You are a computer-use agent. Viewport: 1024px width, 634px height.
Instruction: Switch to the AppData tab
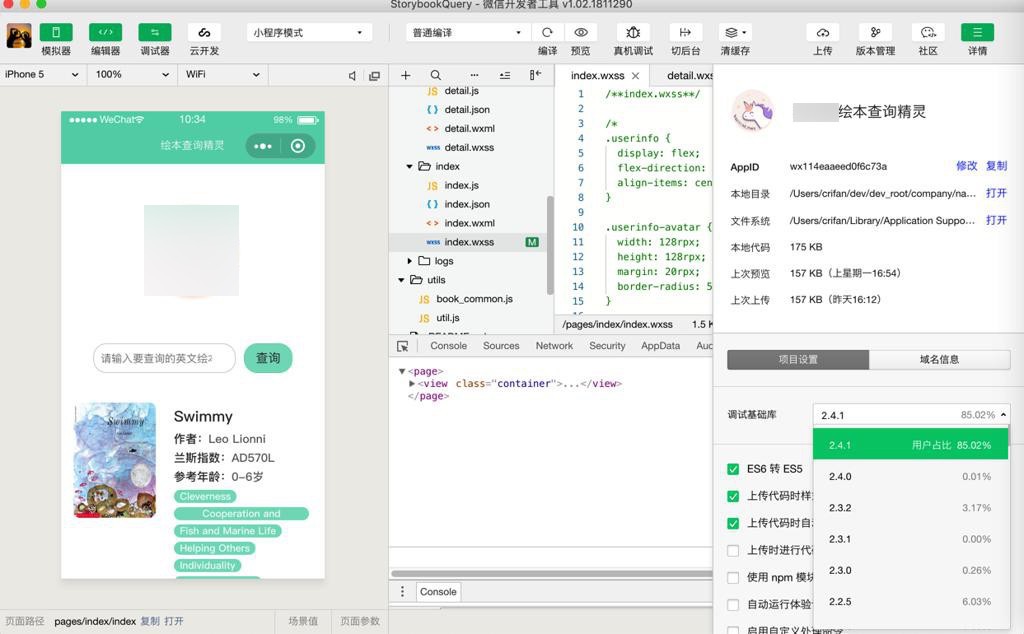click(x=660, y=346)
